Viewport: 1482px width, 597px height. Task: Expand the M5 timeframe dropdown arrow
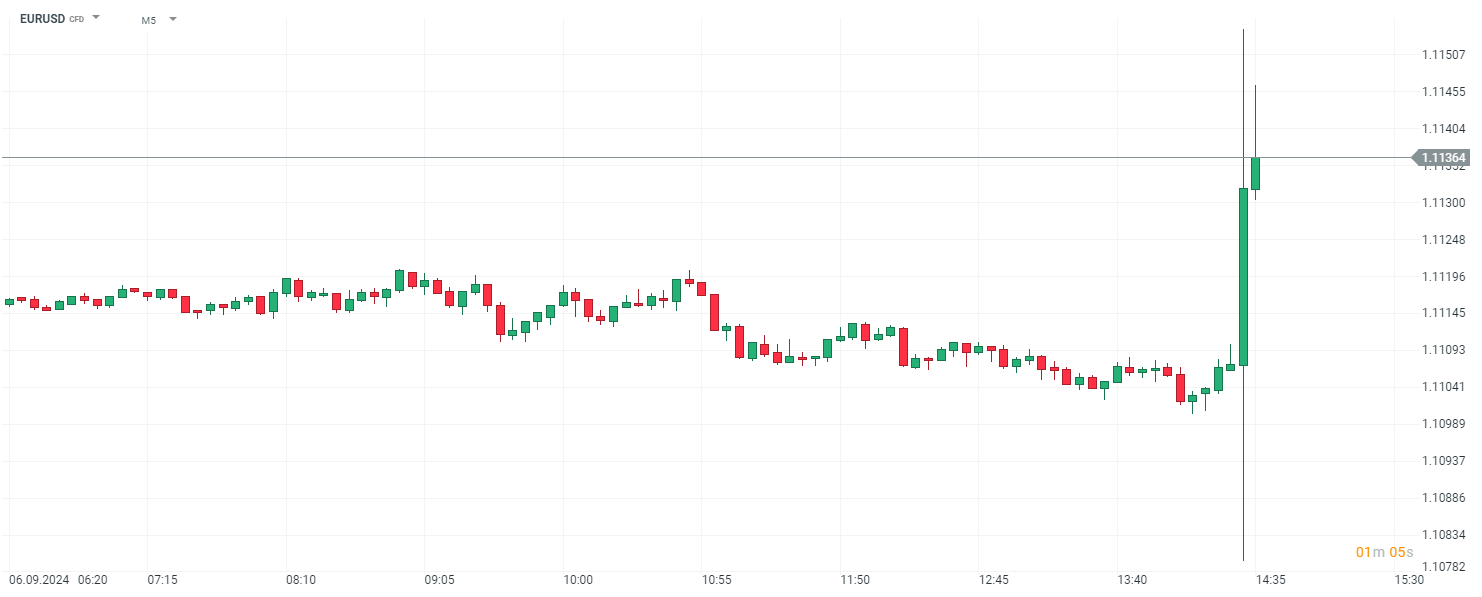point(173,19)
